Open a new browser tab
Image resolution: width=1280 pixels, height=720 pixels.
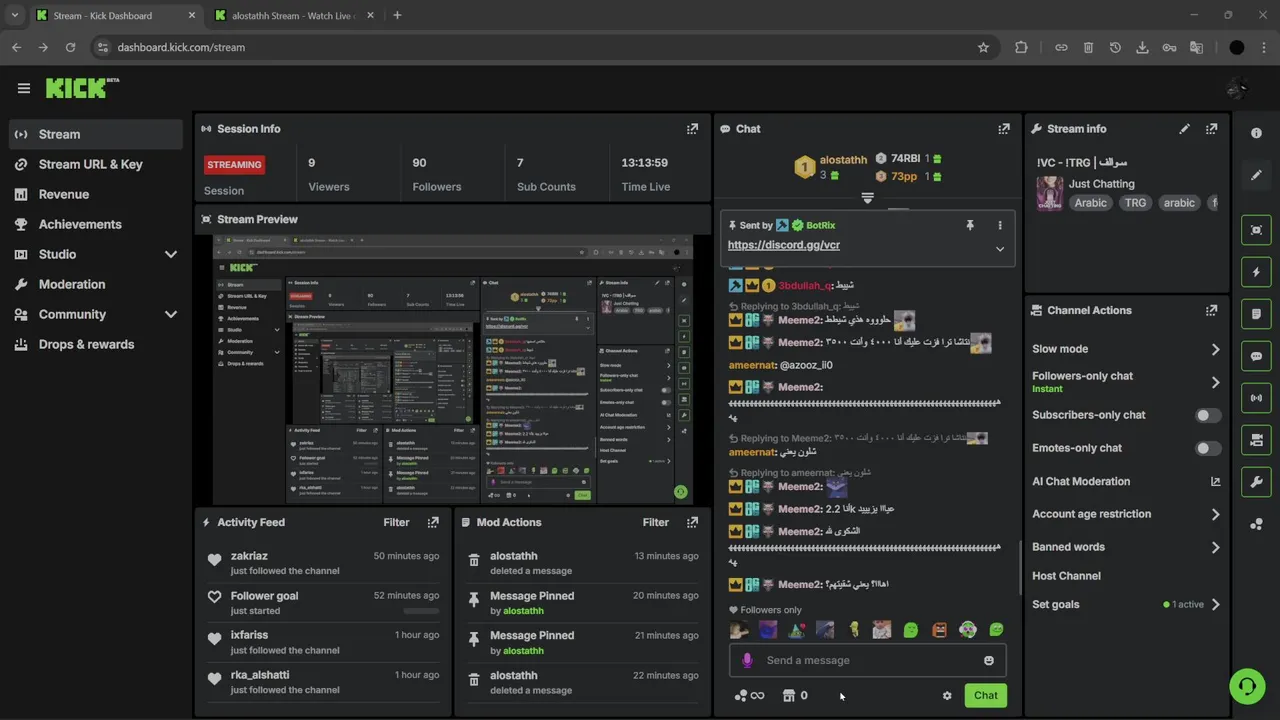coord(397,15)
